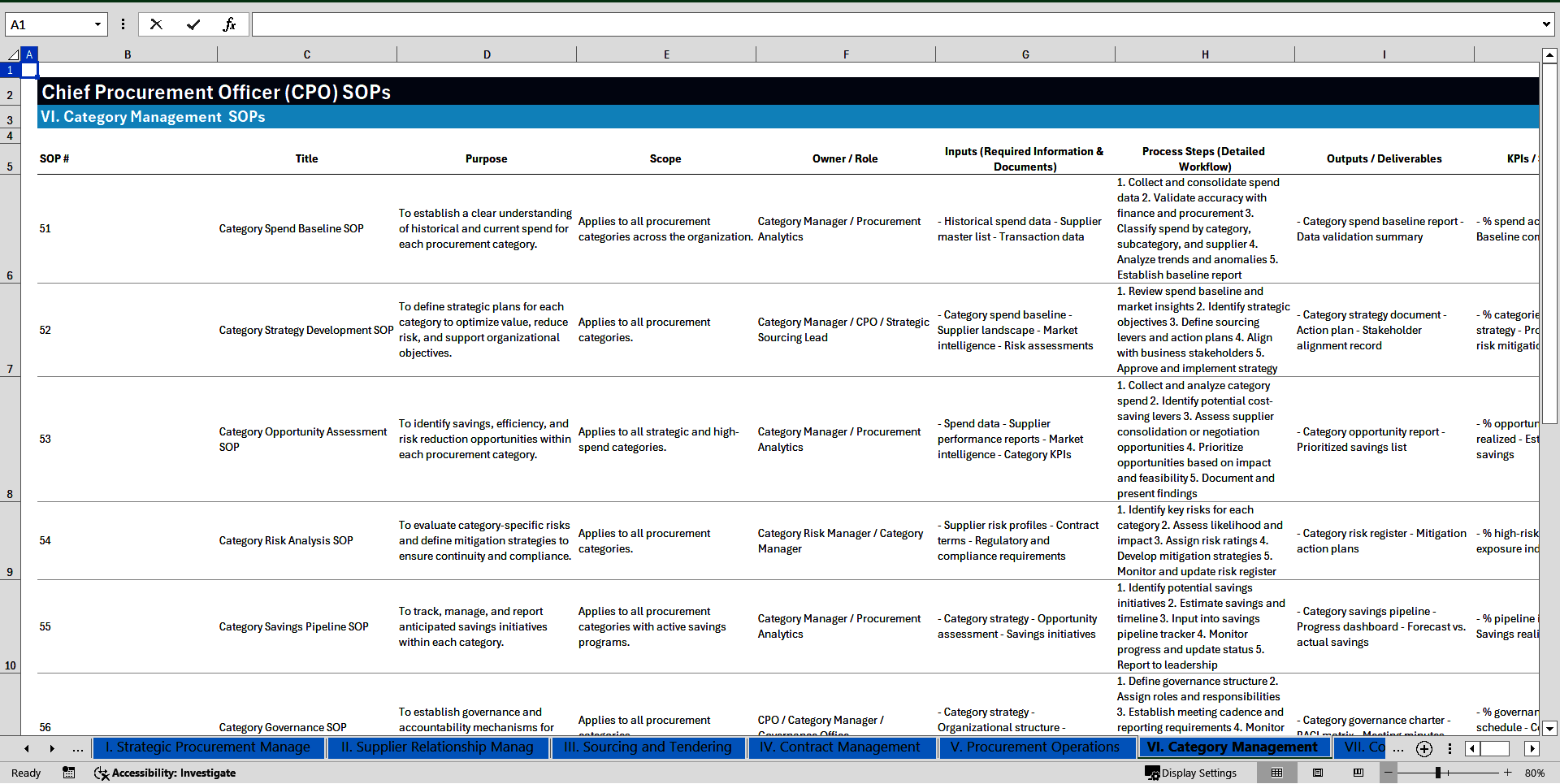Screen dimensions: 1560x784
Task: Open the Name Box dropdown arrow
Action: (x=97, y=24)
